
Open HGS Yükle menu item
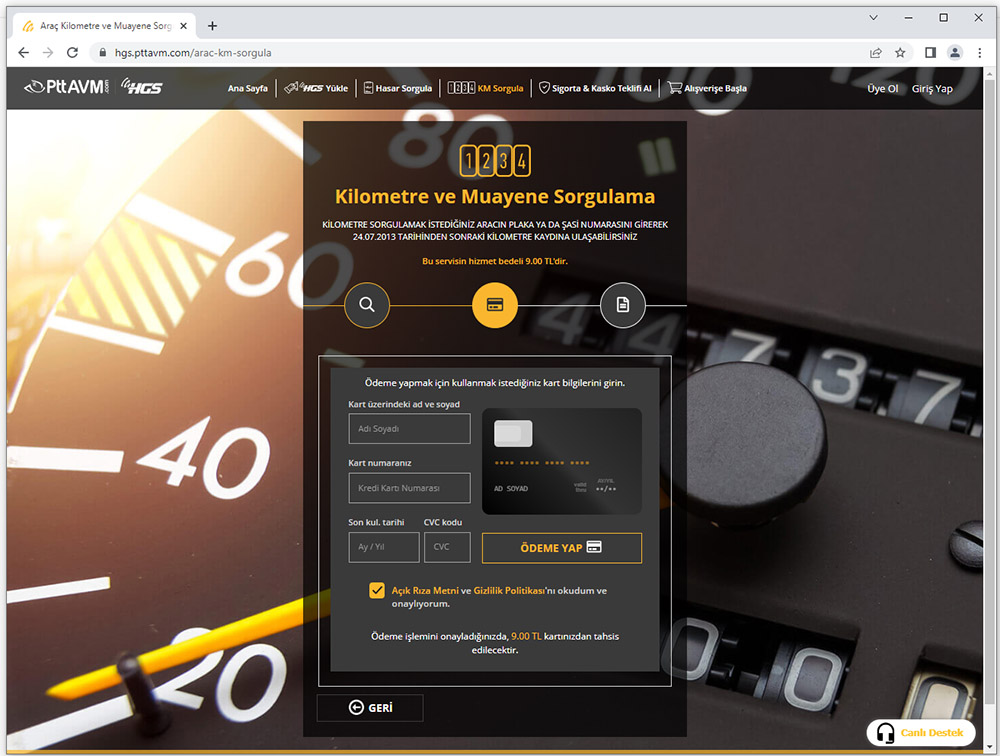[317, 88]
